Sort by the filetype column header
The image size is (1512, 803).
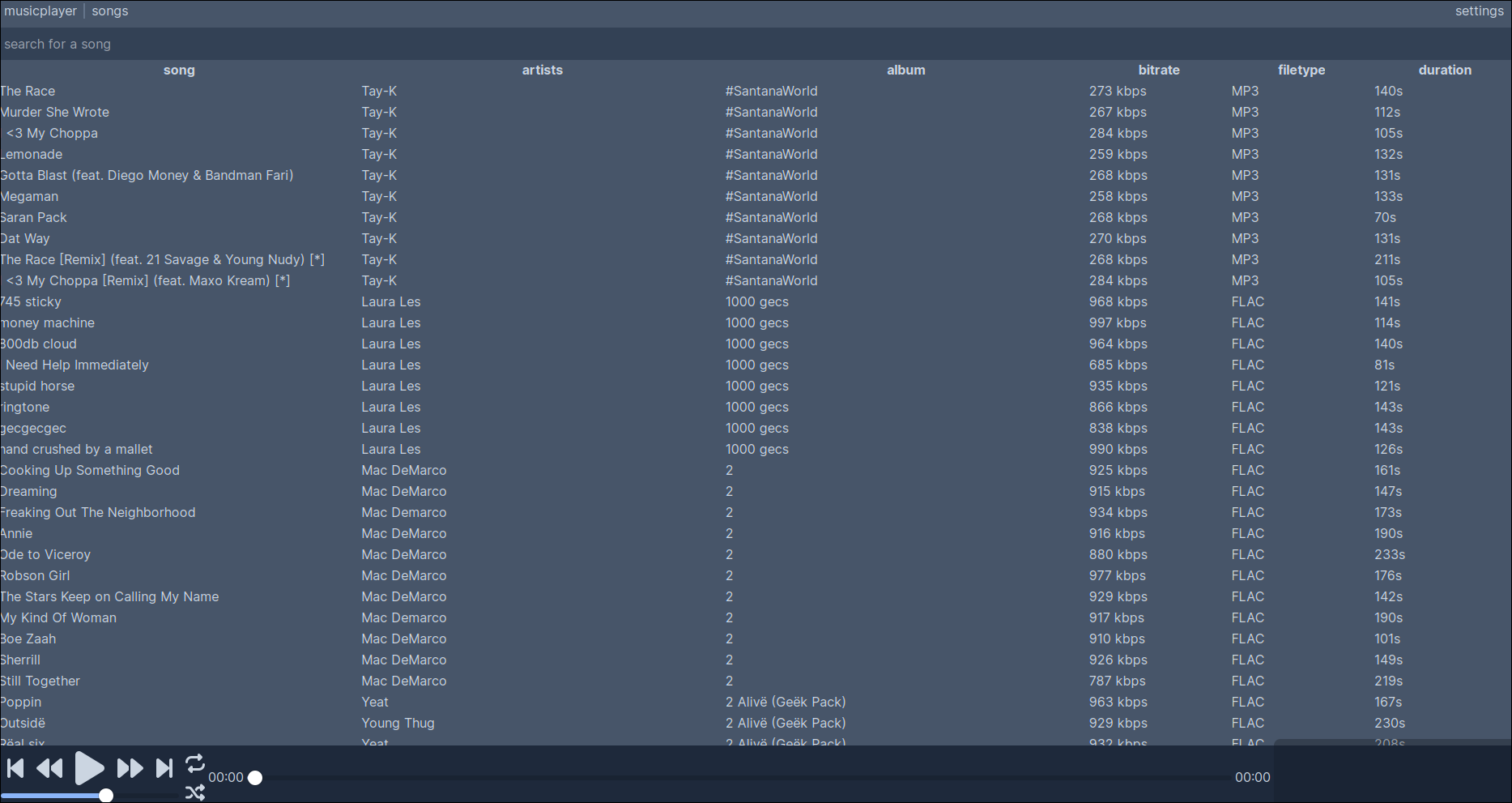(x=1301, y=70)
